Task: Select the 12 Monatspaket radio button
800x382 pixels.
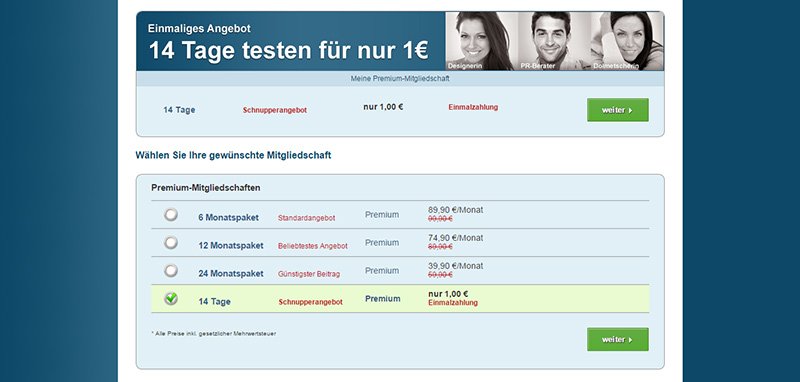Action: 171,243
